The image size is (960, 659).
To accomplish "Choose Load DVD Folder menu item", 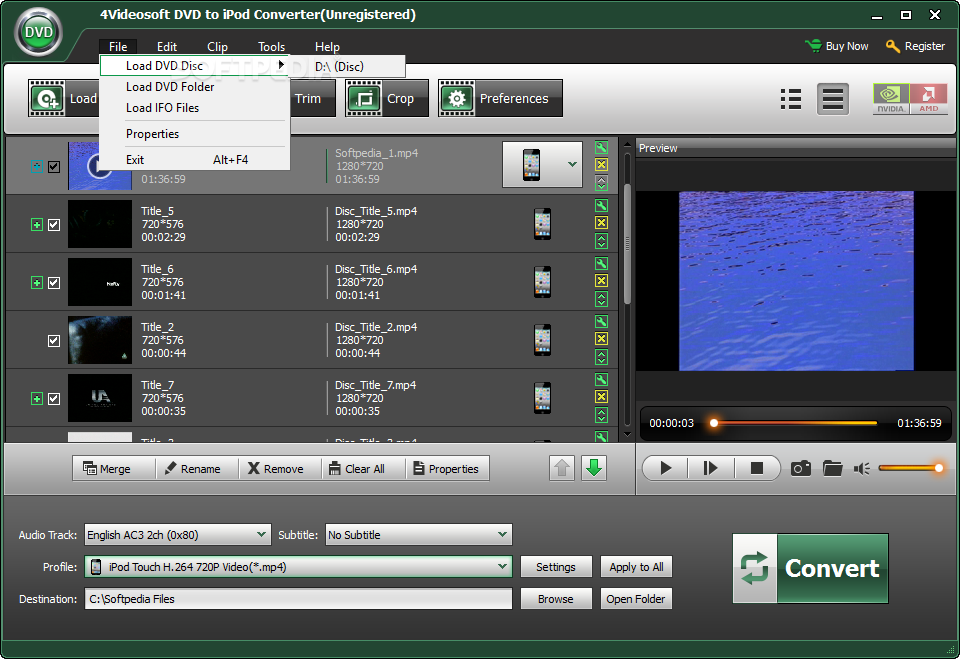I will click(195, 87).
